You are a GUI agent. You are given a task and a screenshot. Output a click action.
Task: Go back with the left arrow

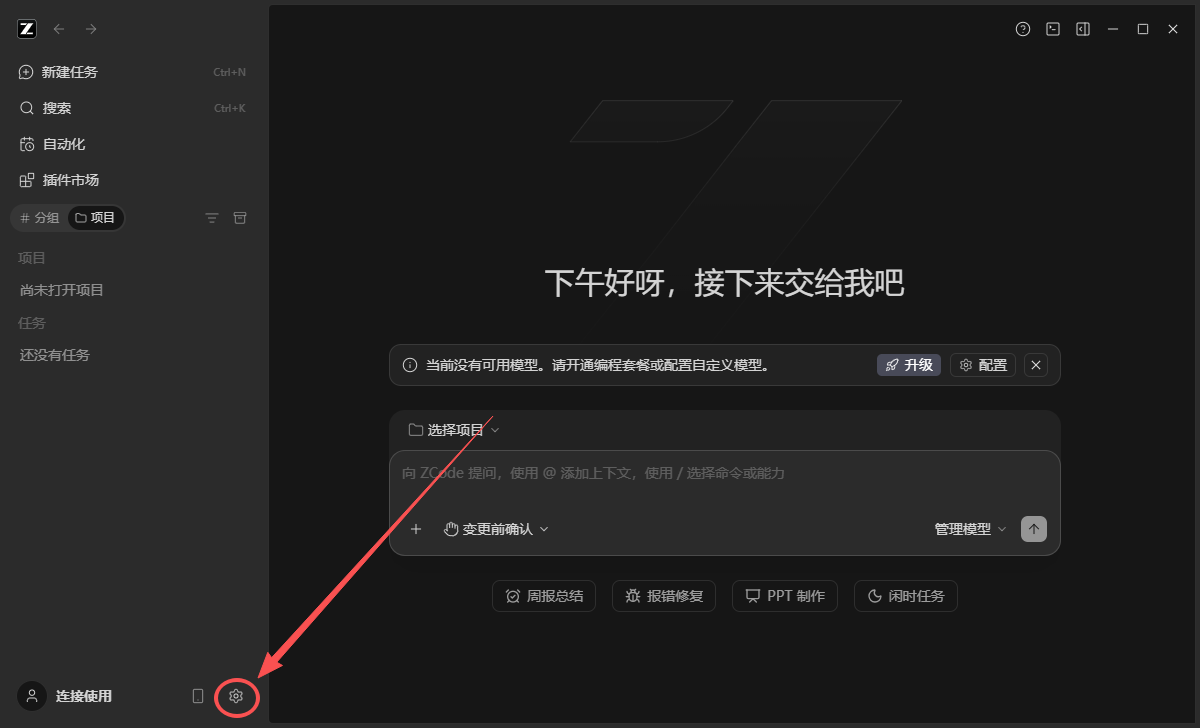coord(59,29)
